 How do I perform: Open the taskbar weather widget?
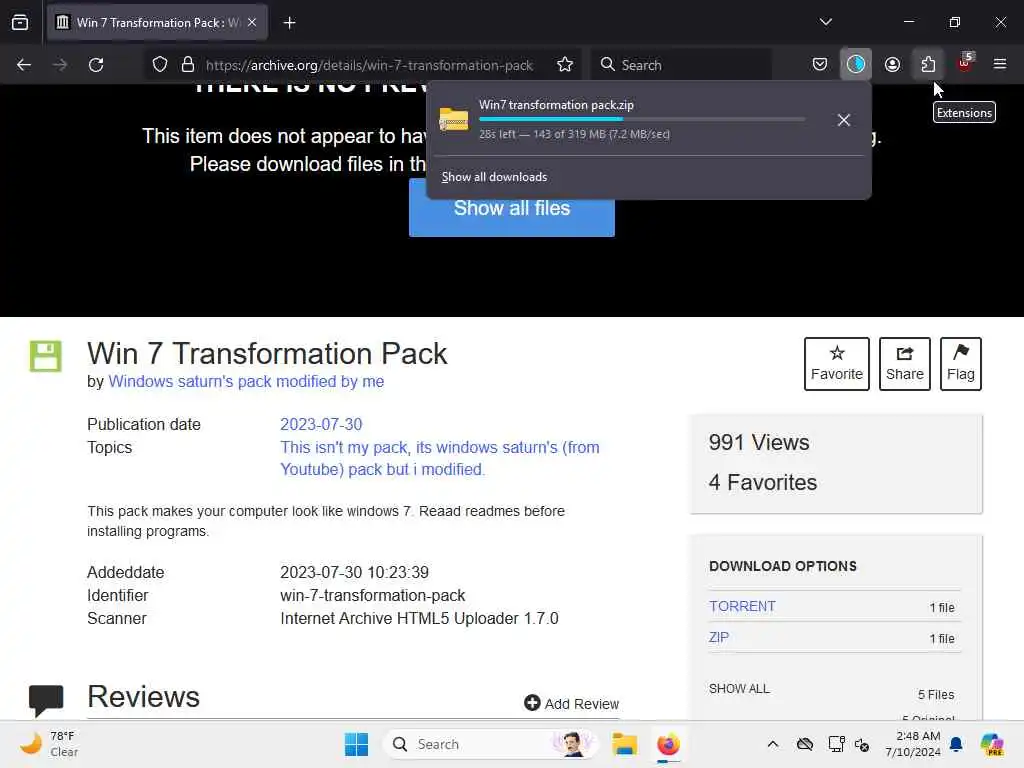pyautogui.click(x=49, y=744)
